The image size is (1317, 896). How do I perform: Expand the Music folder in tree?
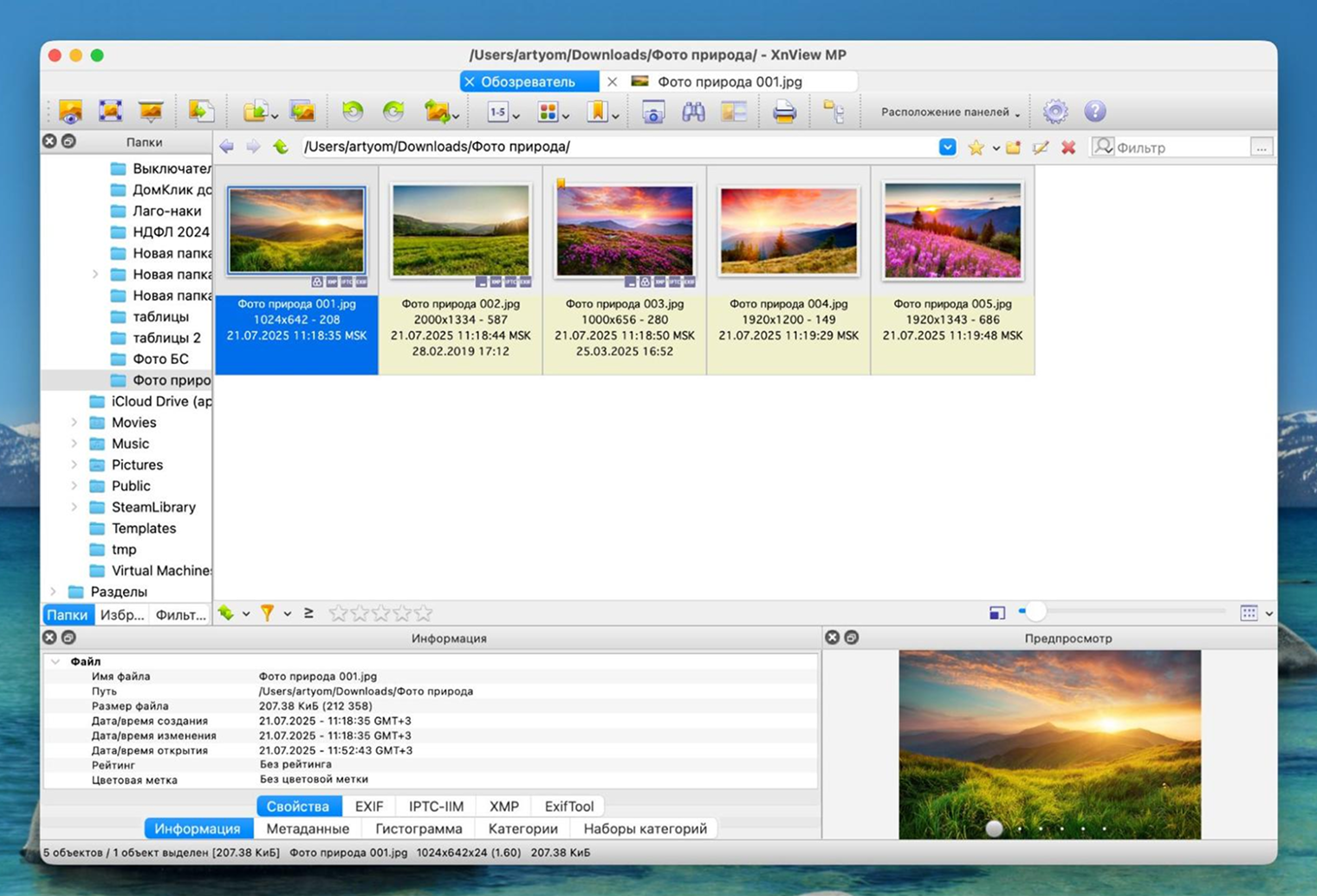tap(74, 444)
